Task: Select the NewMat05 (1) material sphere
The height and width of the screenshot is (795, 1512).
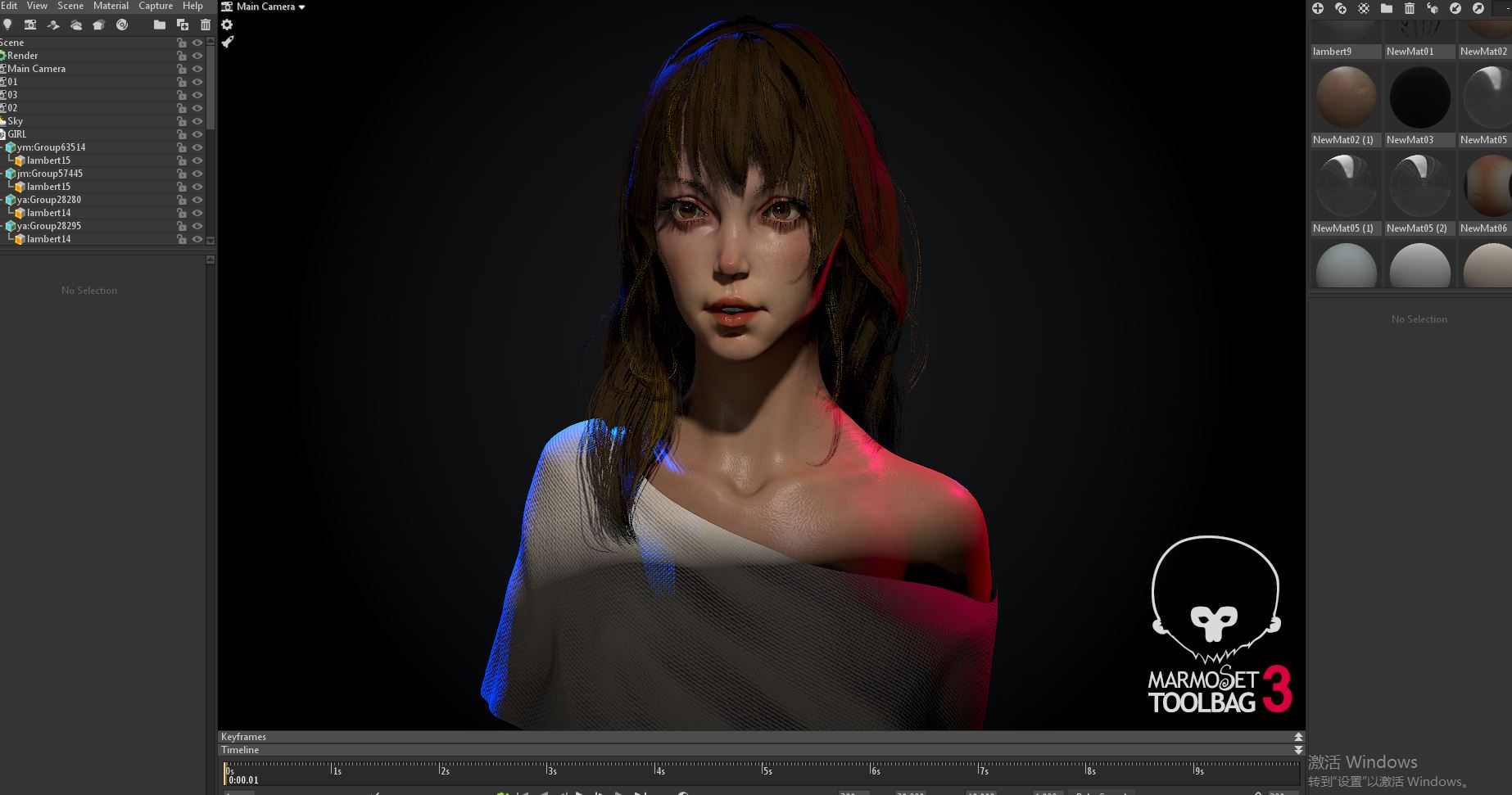Action: click(x=1346, y=186)
